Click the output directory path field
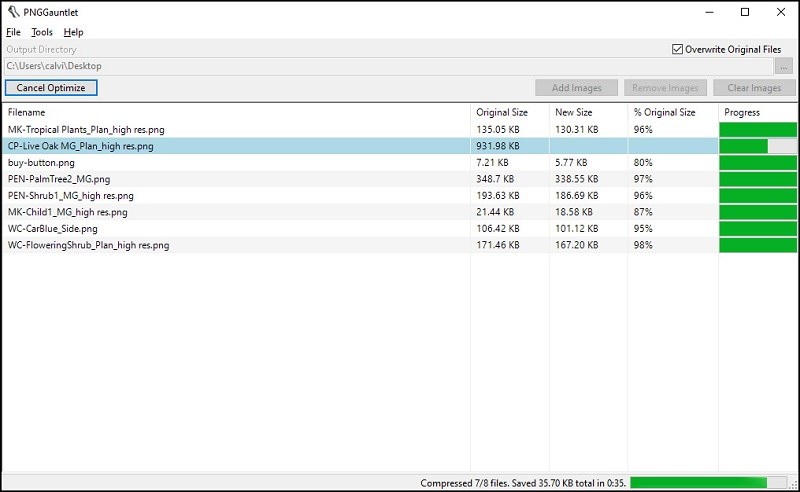800x492 pixels. click(x=389, y=66)
